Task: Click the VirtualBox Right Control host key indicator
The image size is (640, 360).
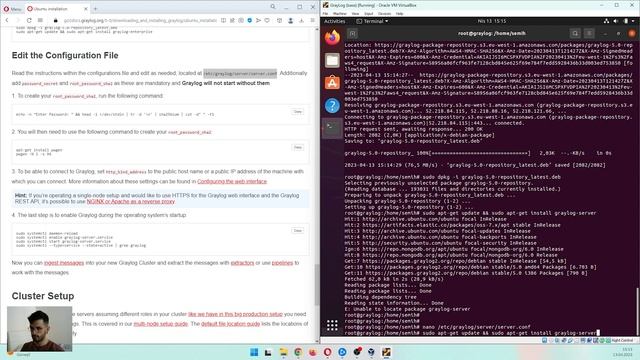Action: pyautogui.click(x=622, y=340)
